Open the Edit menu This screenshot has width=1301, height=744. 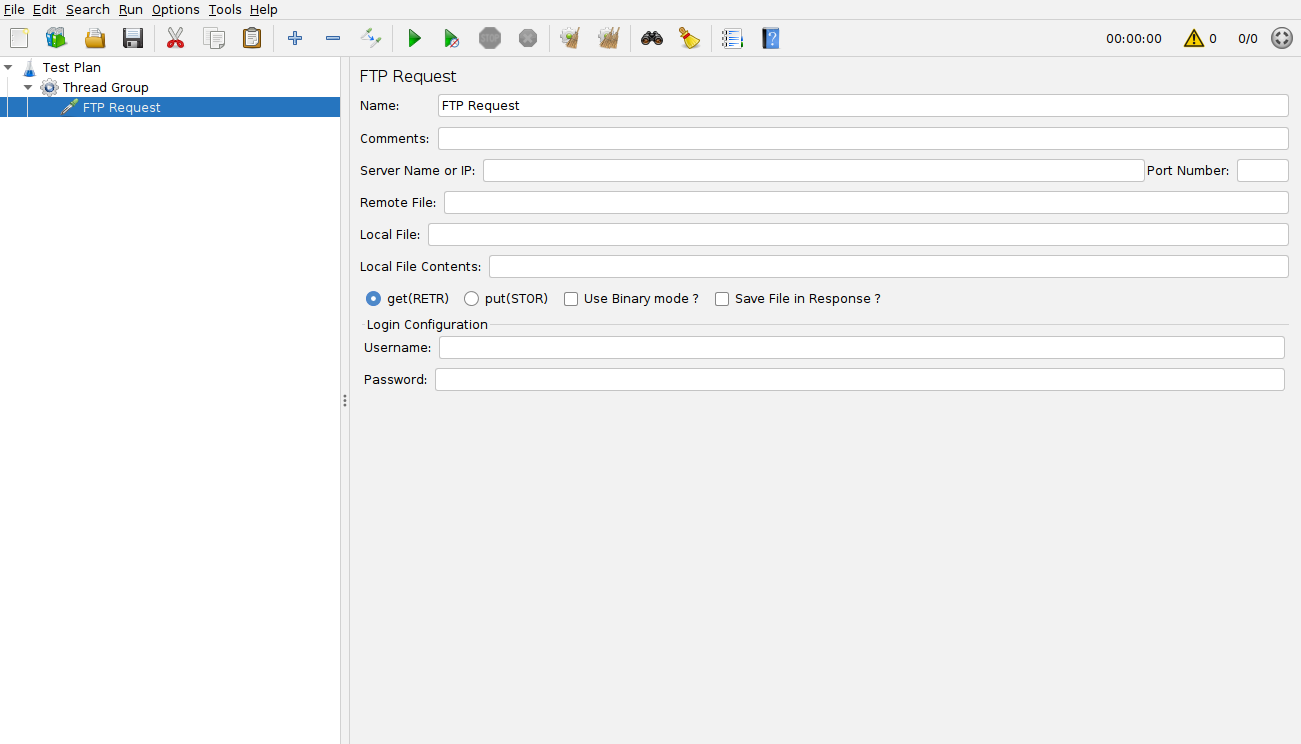tap(44, 9)
